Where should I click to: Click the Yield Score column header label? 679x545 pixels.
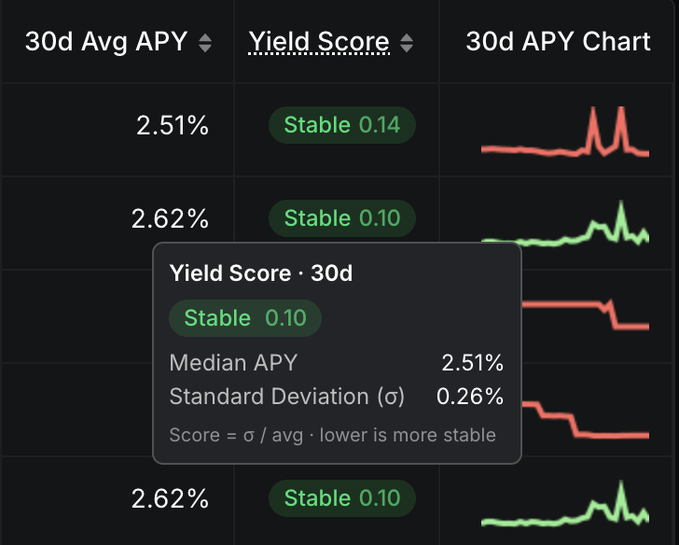coord(319,42)
